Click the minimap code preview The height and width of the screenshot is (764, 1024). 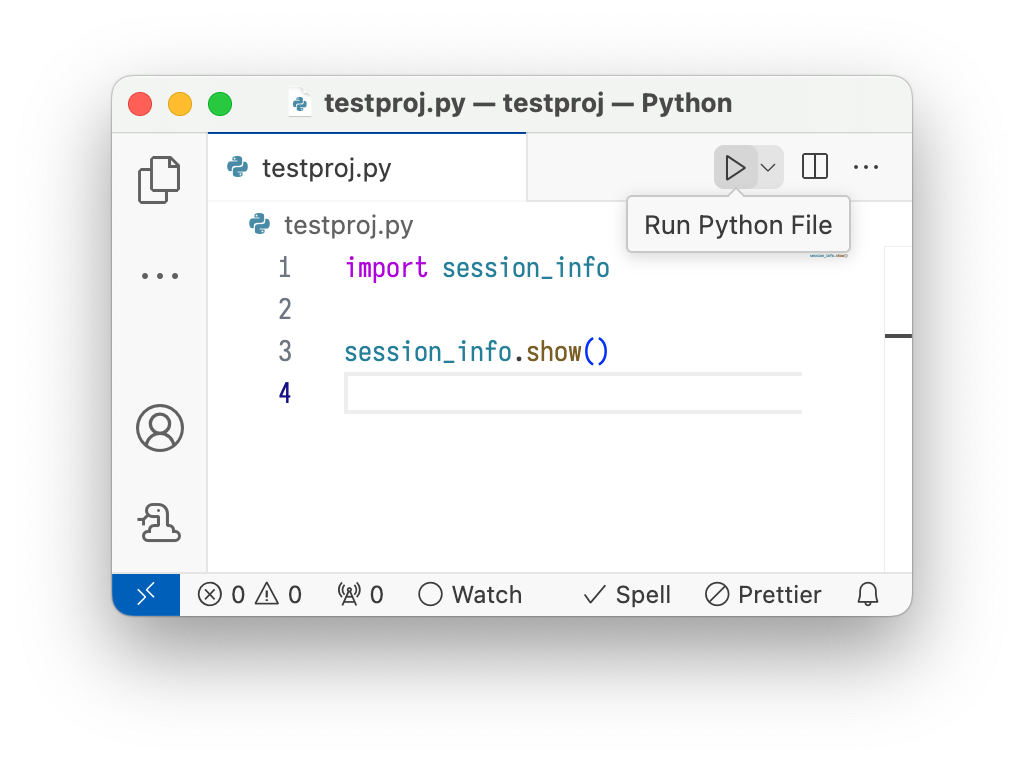coord(828,256)
